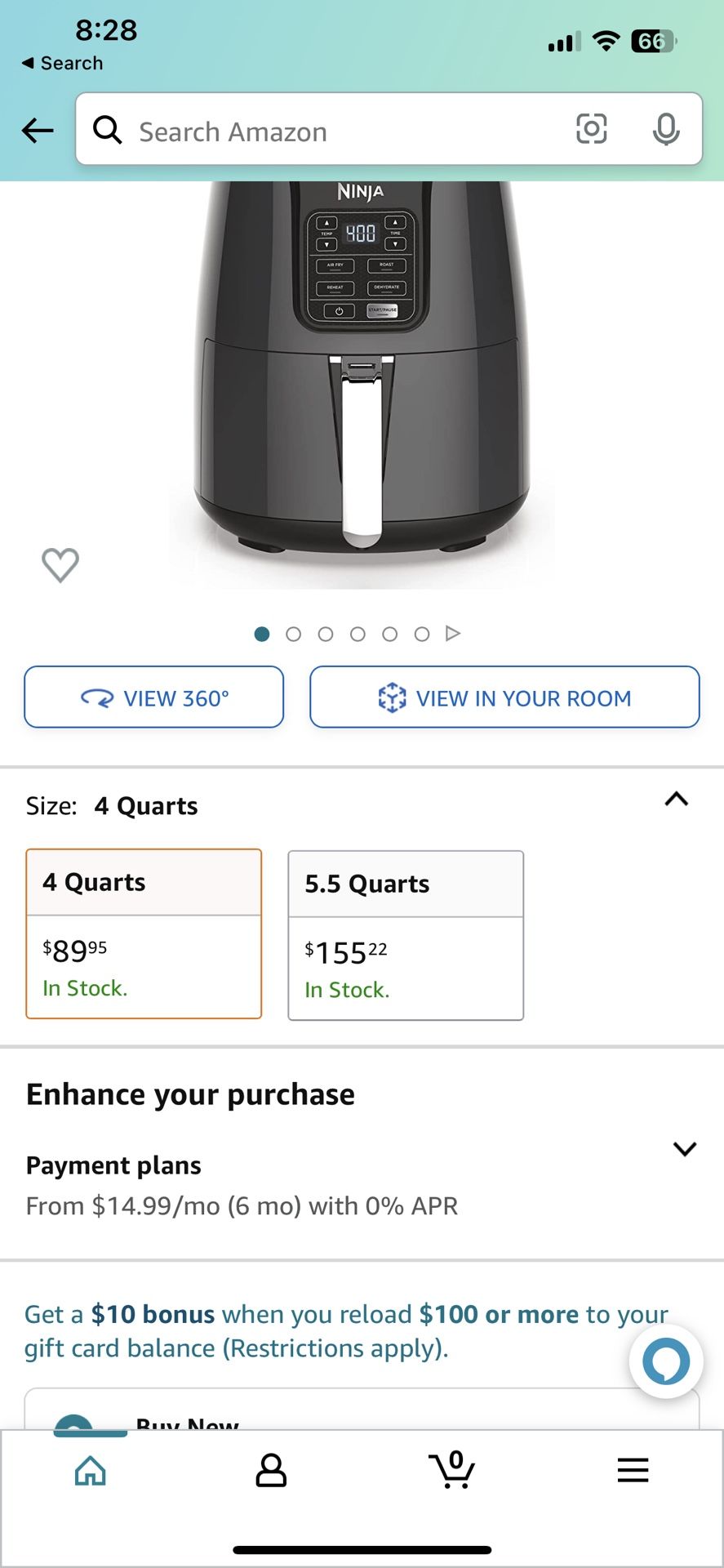Open the hamburger menu

tap(633, 1471)
